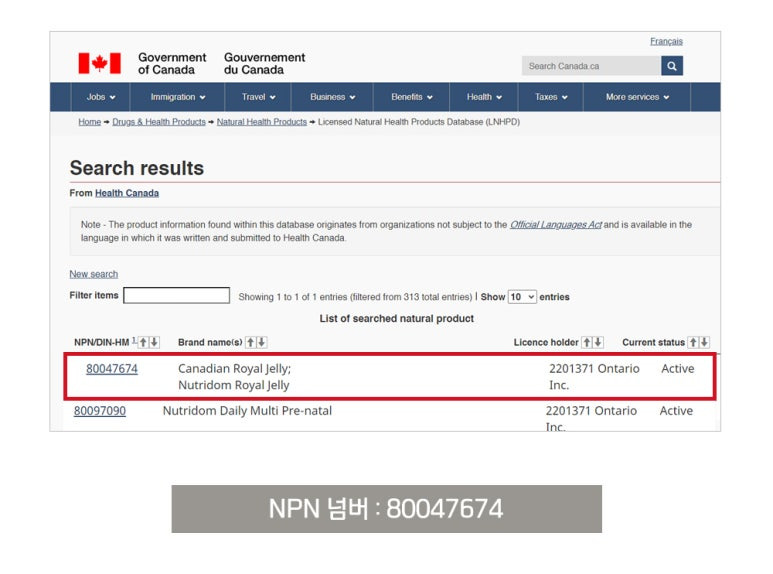Open product licence 80097090
The image size is (773, 574).
tap(100, 411)
